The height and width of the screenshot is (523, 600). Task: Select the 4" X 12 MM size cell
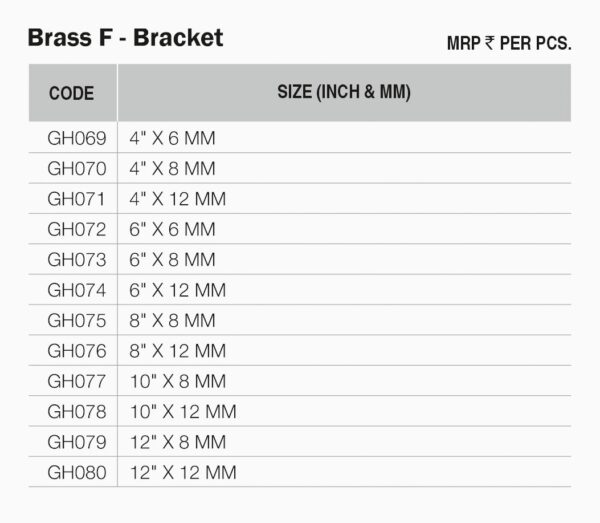tap(177, 199)
